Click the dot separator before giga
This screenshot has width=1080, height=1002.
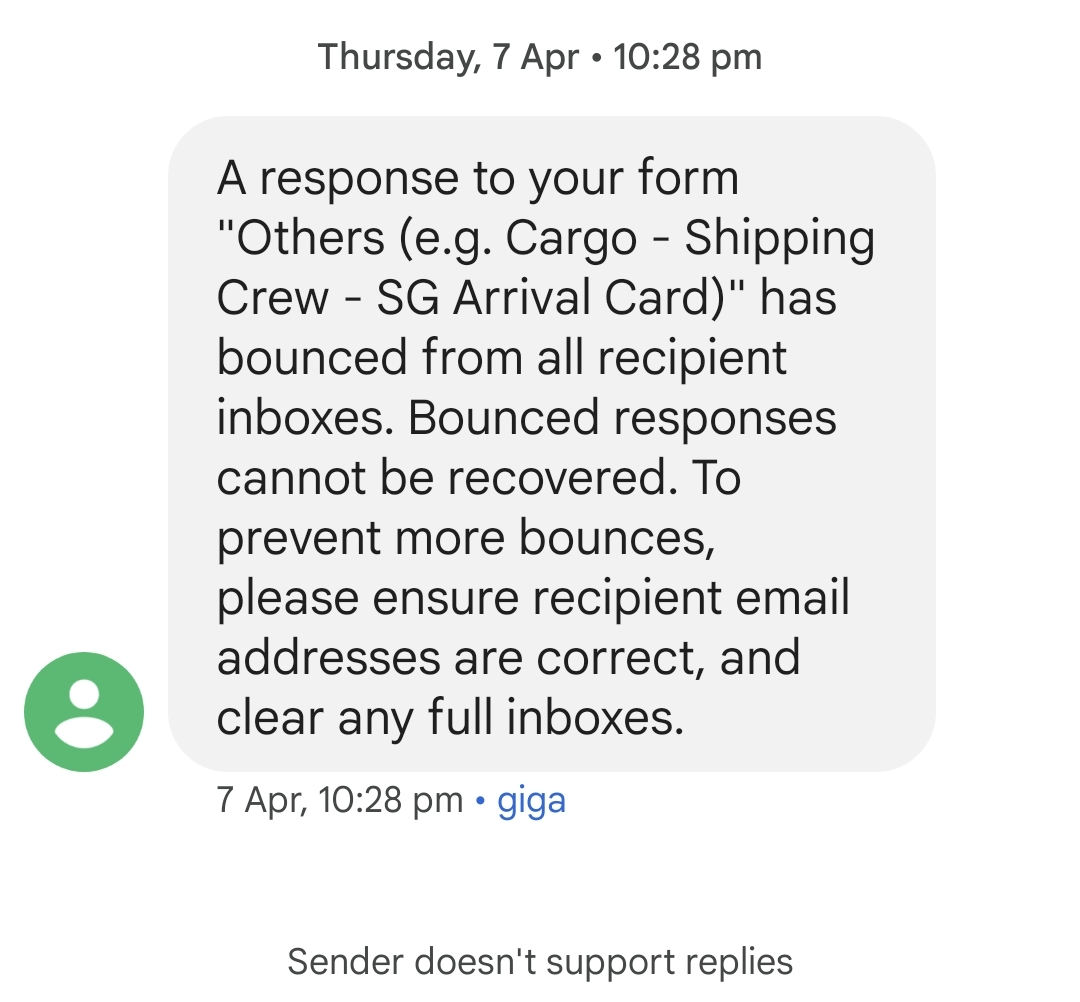pyautogui.click(x=483, y=799)
